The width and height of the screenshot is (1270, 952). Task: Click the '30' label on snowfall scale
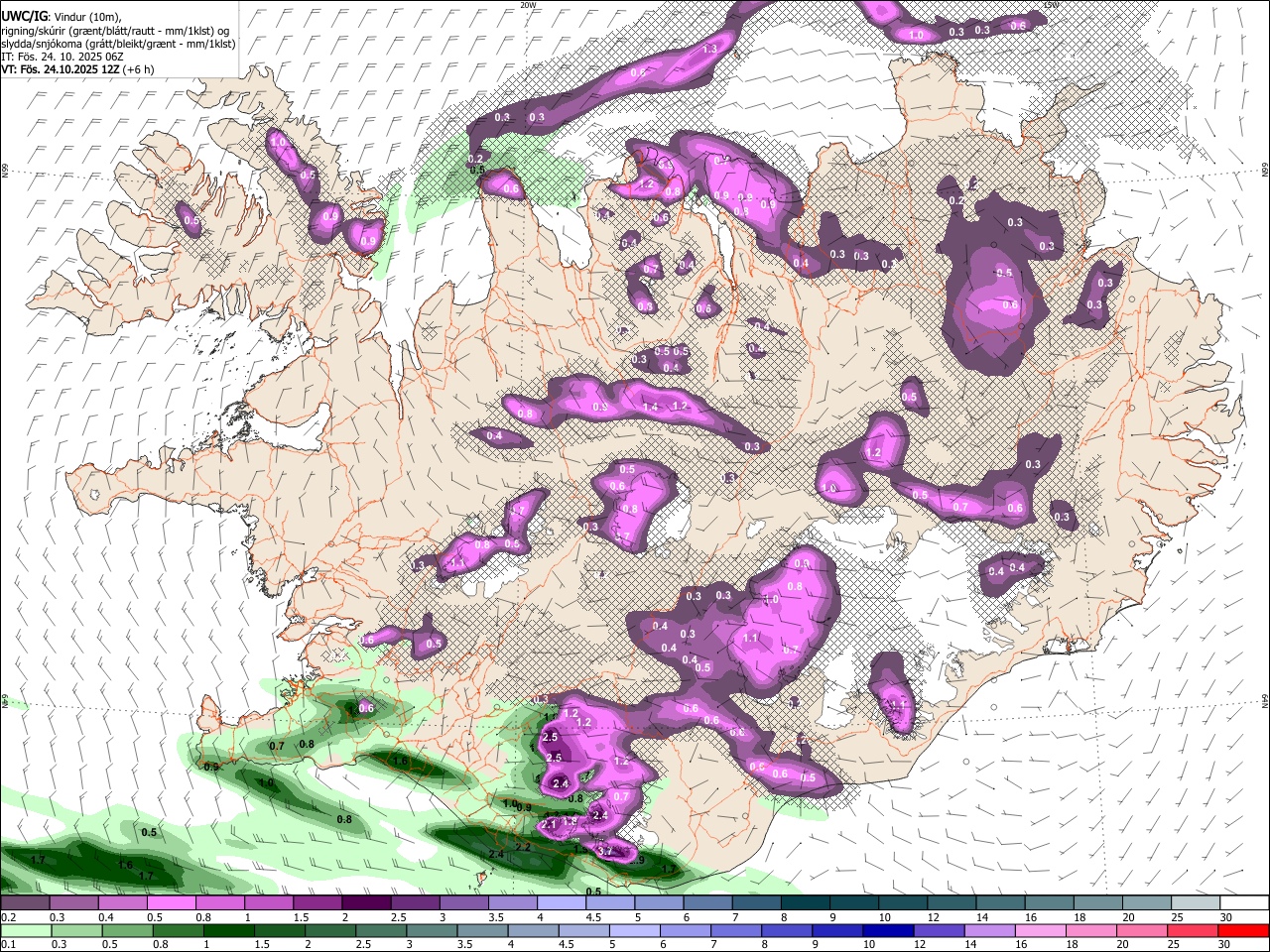(1226, 917)
